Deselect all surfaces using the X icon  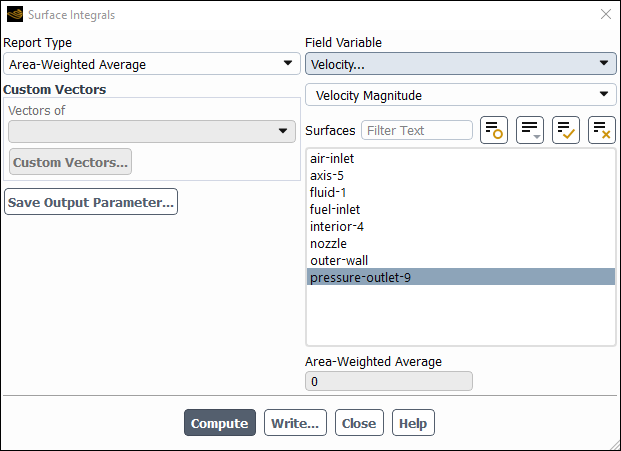pyautogui.click(x=602, y=130)
